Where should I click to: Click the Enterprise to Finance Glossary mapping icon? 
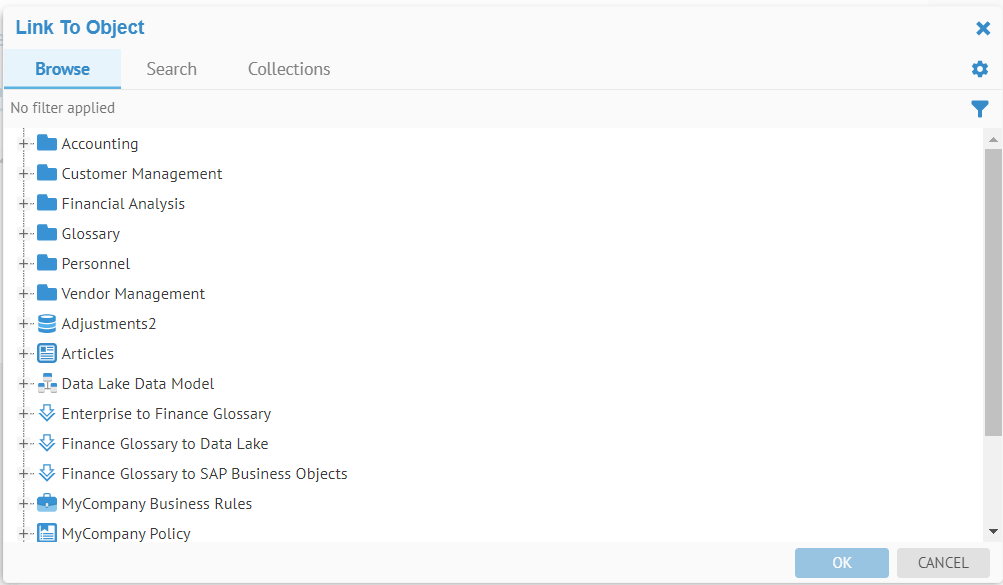click(x=47, y=414)
